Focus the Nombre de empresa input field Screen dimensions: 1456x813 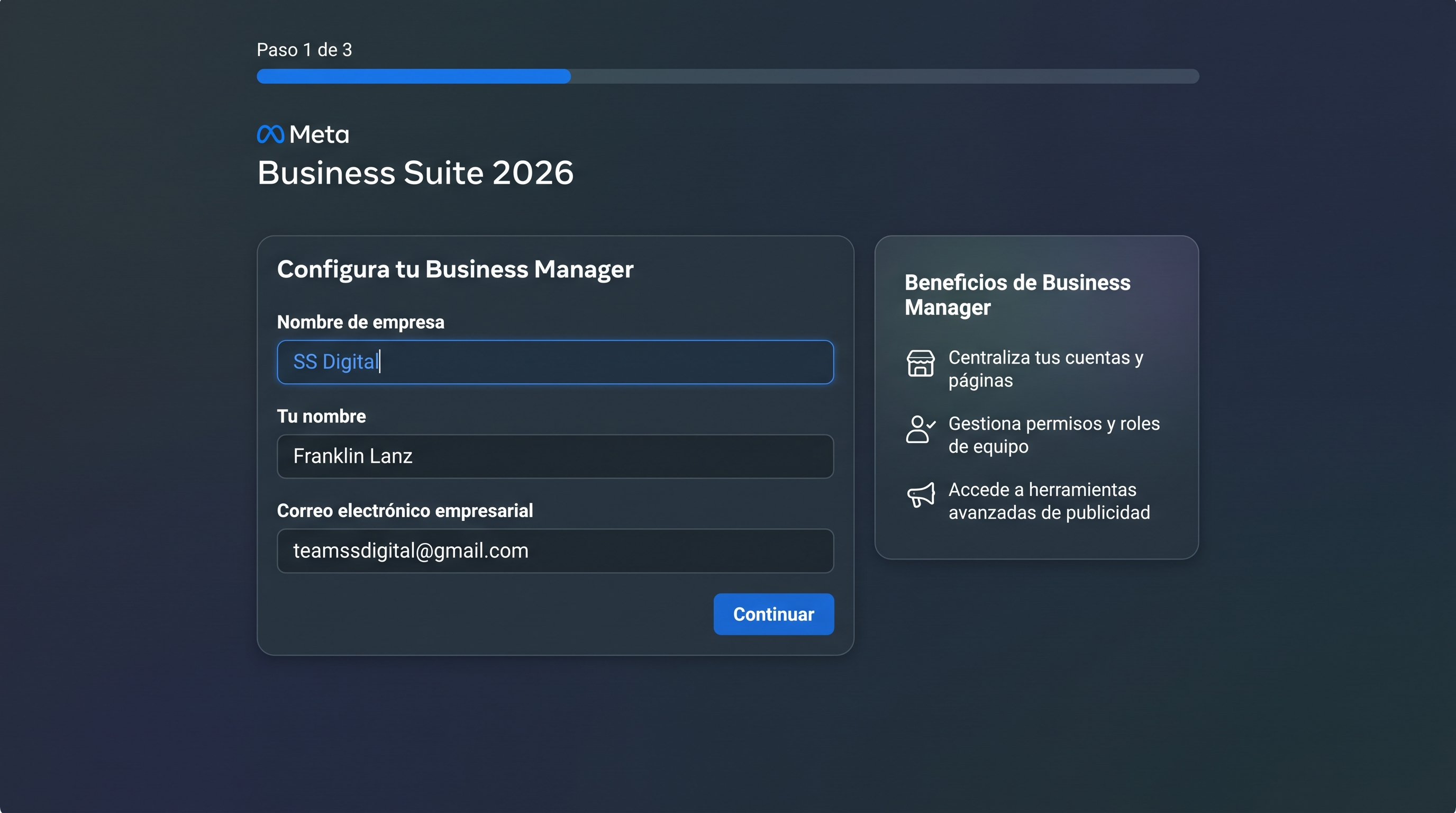555,362
